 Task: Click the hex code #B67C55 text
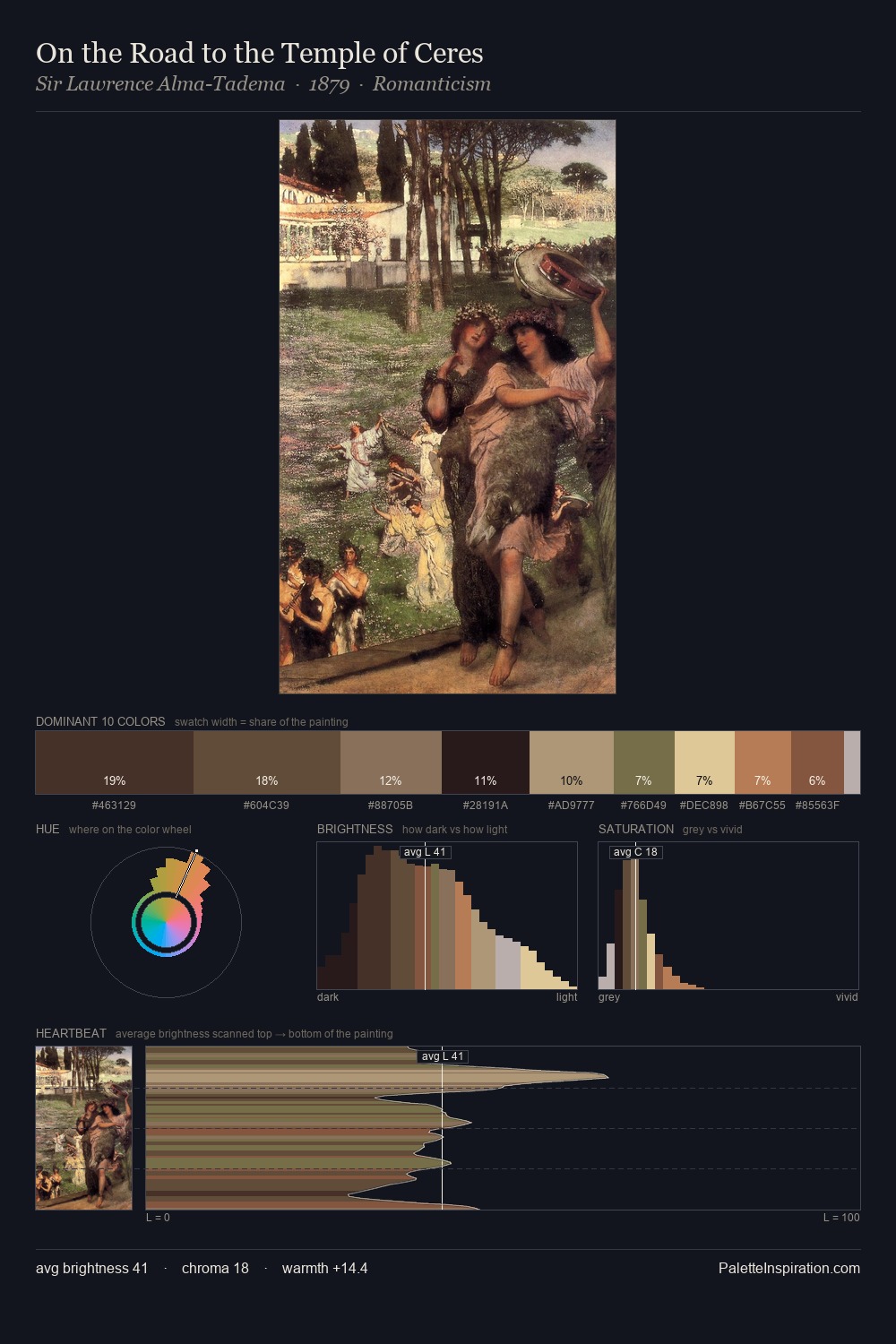tap(762, 806)
